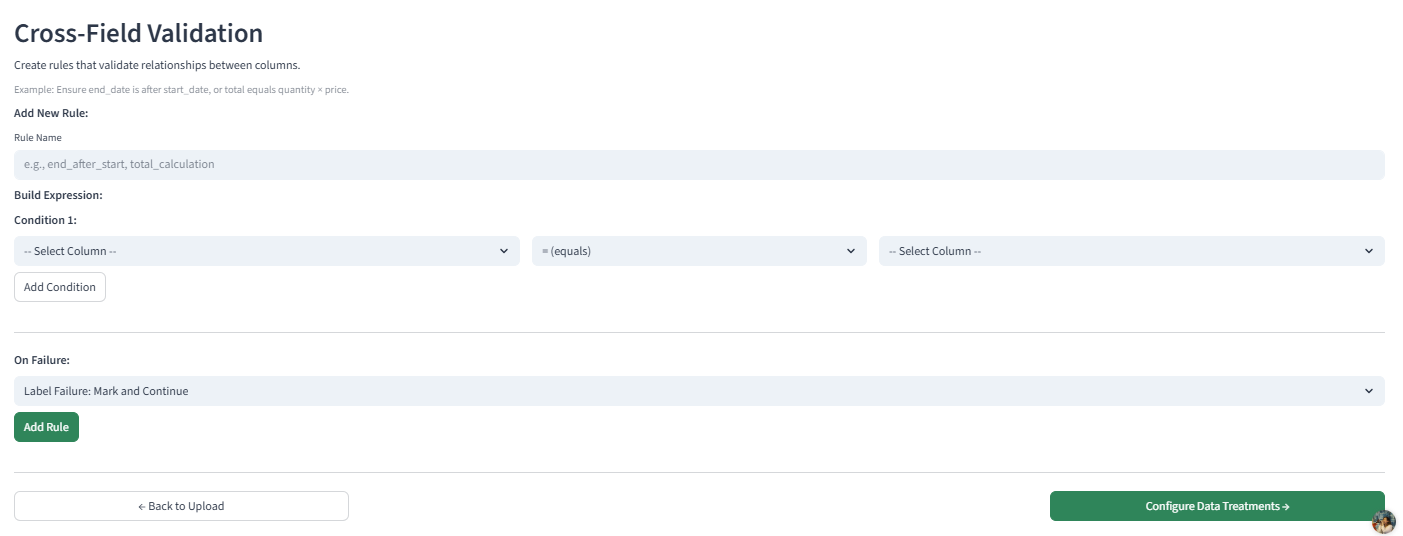Open the On Failure action dropdown

click(699, 391)
